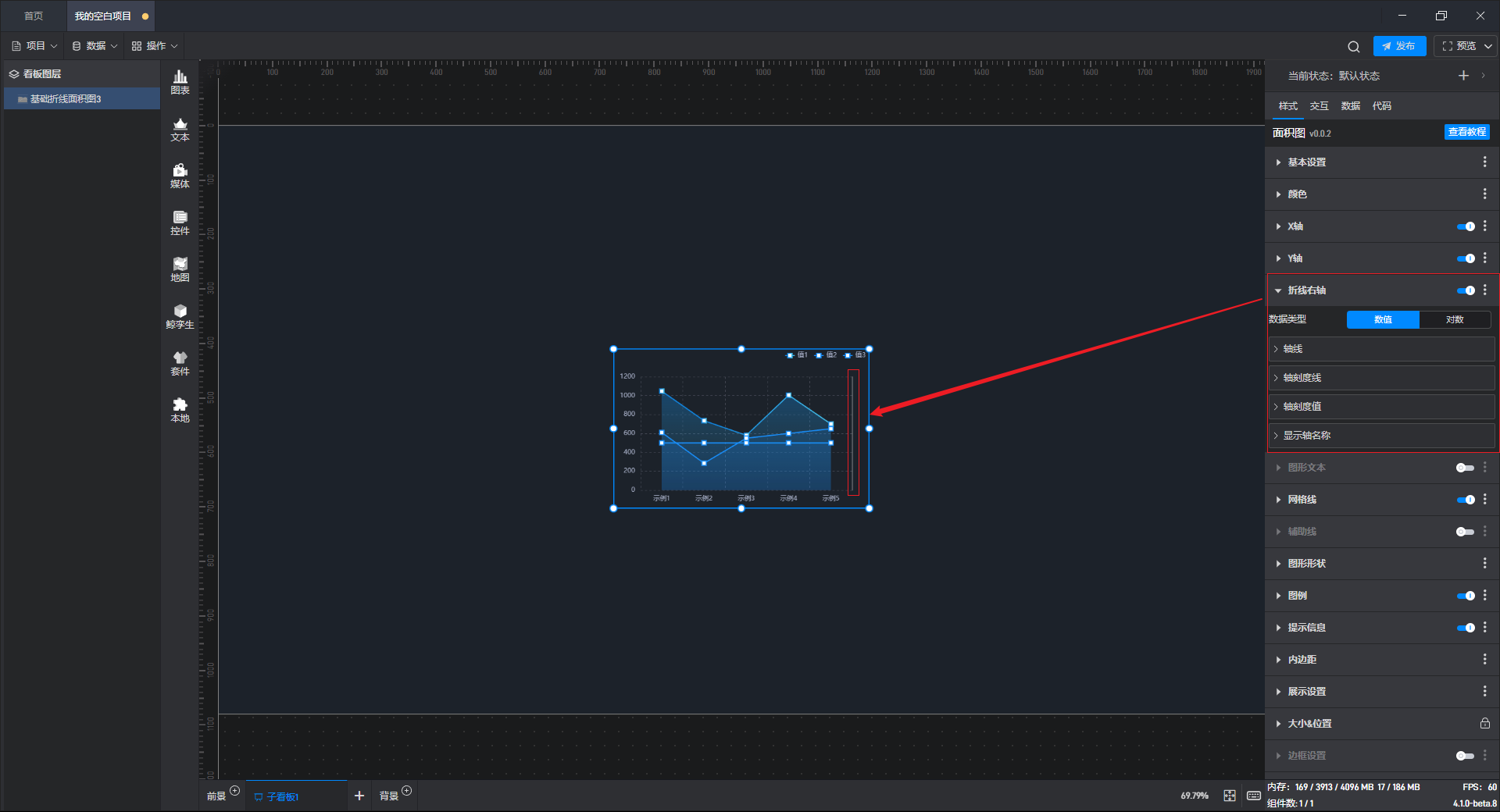Expand the 轴刻度线 sub-section

pos(1382,378)
